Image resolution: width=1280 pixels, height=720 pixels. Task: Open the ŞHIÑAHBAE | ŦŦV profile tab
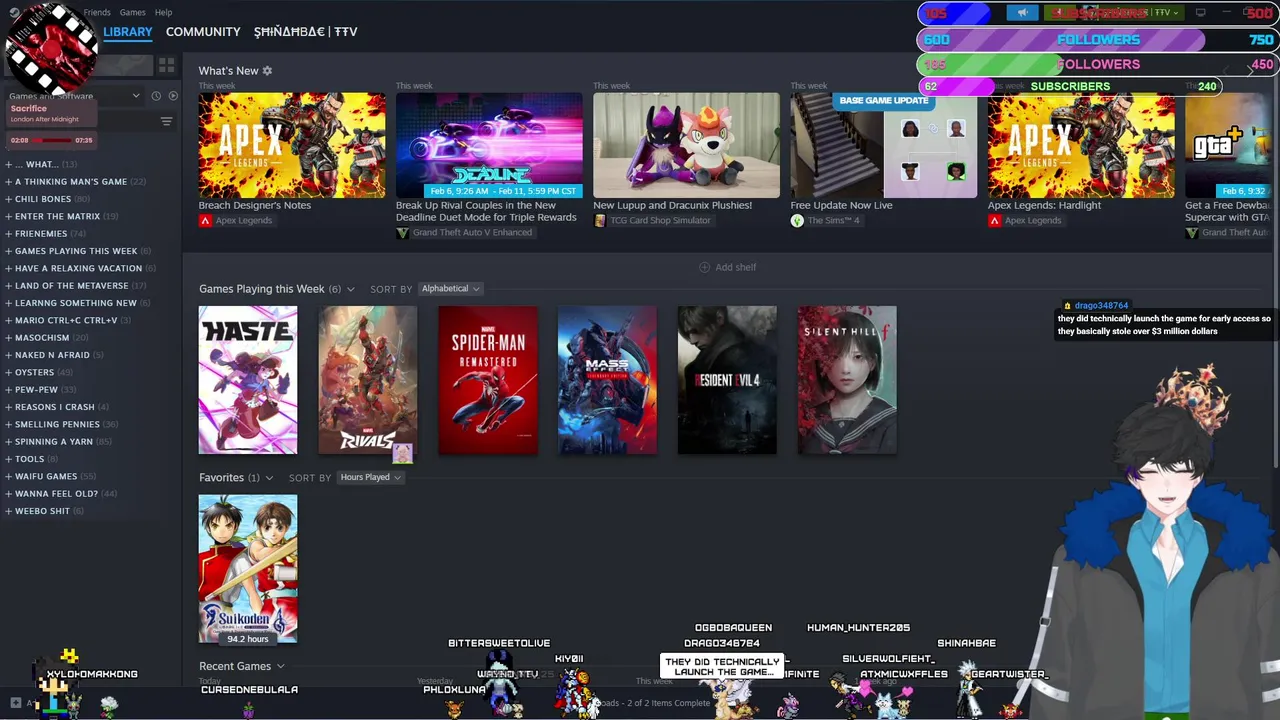tap(305, 32)
